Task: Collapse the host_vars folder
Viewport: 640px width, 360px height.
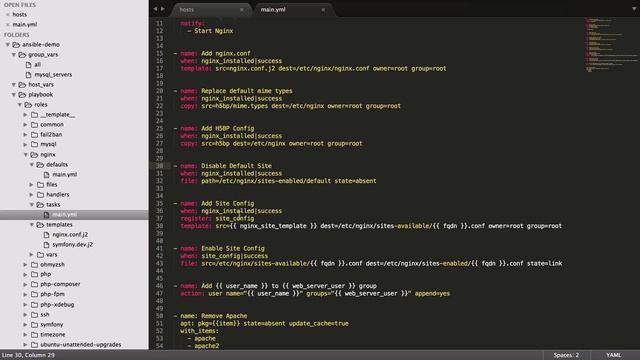Action: tap(14, 84)
